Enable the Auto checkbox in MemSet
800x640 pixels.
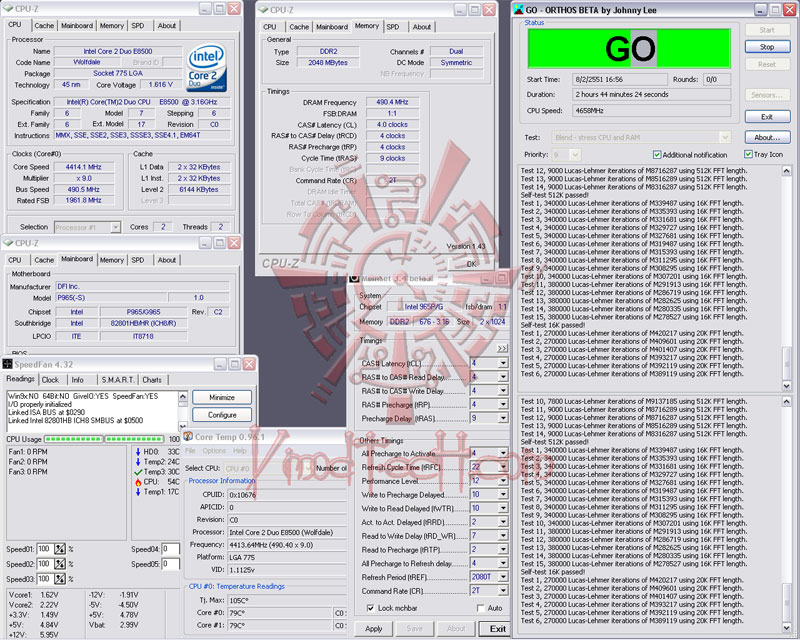(x=480, y=608)
